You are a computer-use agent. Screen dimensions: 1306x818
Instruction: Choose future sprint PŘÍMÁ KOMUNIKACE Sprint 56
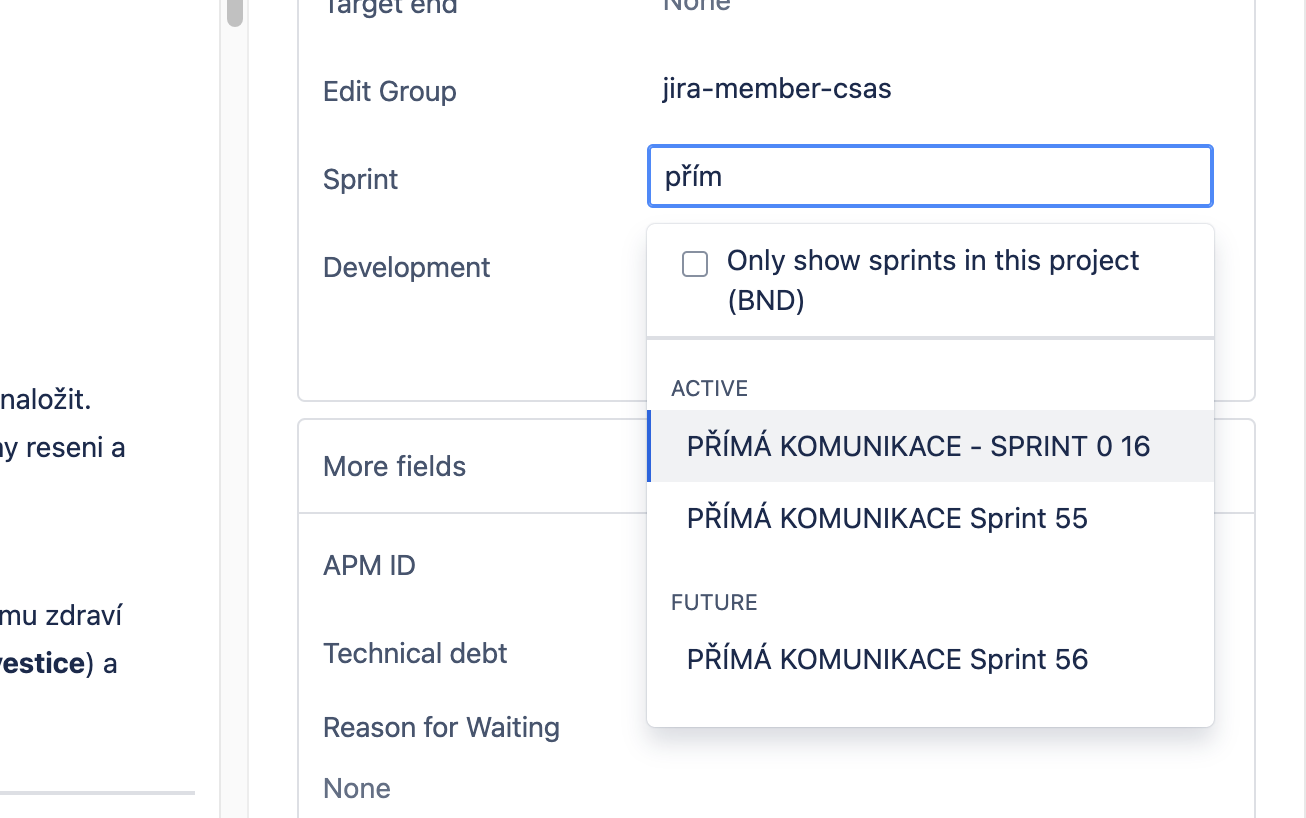(x=889, y=659)
